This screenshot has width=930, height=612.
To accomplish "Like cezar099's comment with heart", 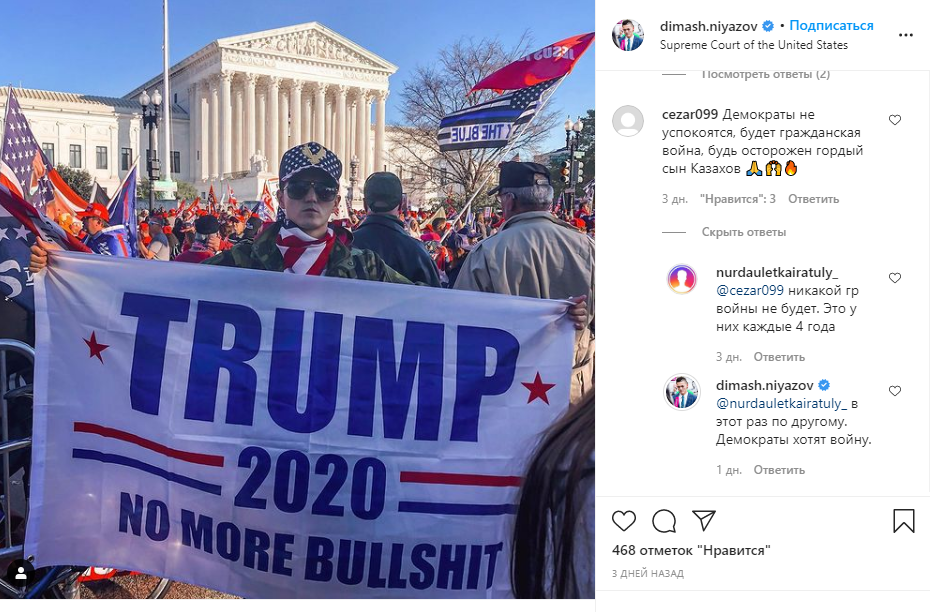I will point(895,120).
